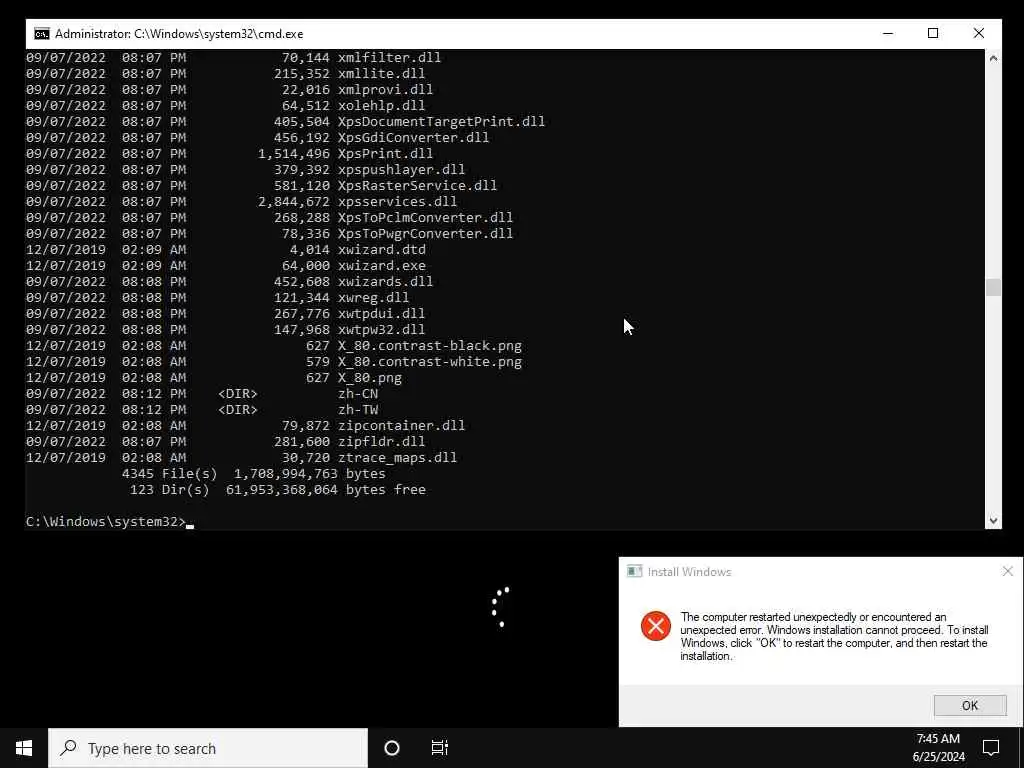Click scroll down arrow in cmd window
Image resolution: width=1024 pixels, height=768 pixels.
point(993,520)
